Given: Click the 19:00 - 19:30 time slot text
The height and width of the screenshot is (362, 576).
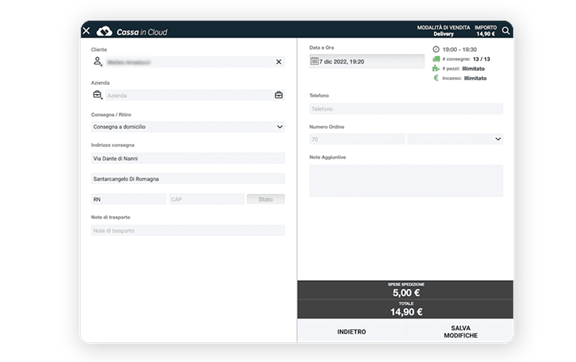Looking at the screenshot, I should click(x=460, y=49).
